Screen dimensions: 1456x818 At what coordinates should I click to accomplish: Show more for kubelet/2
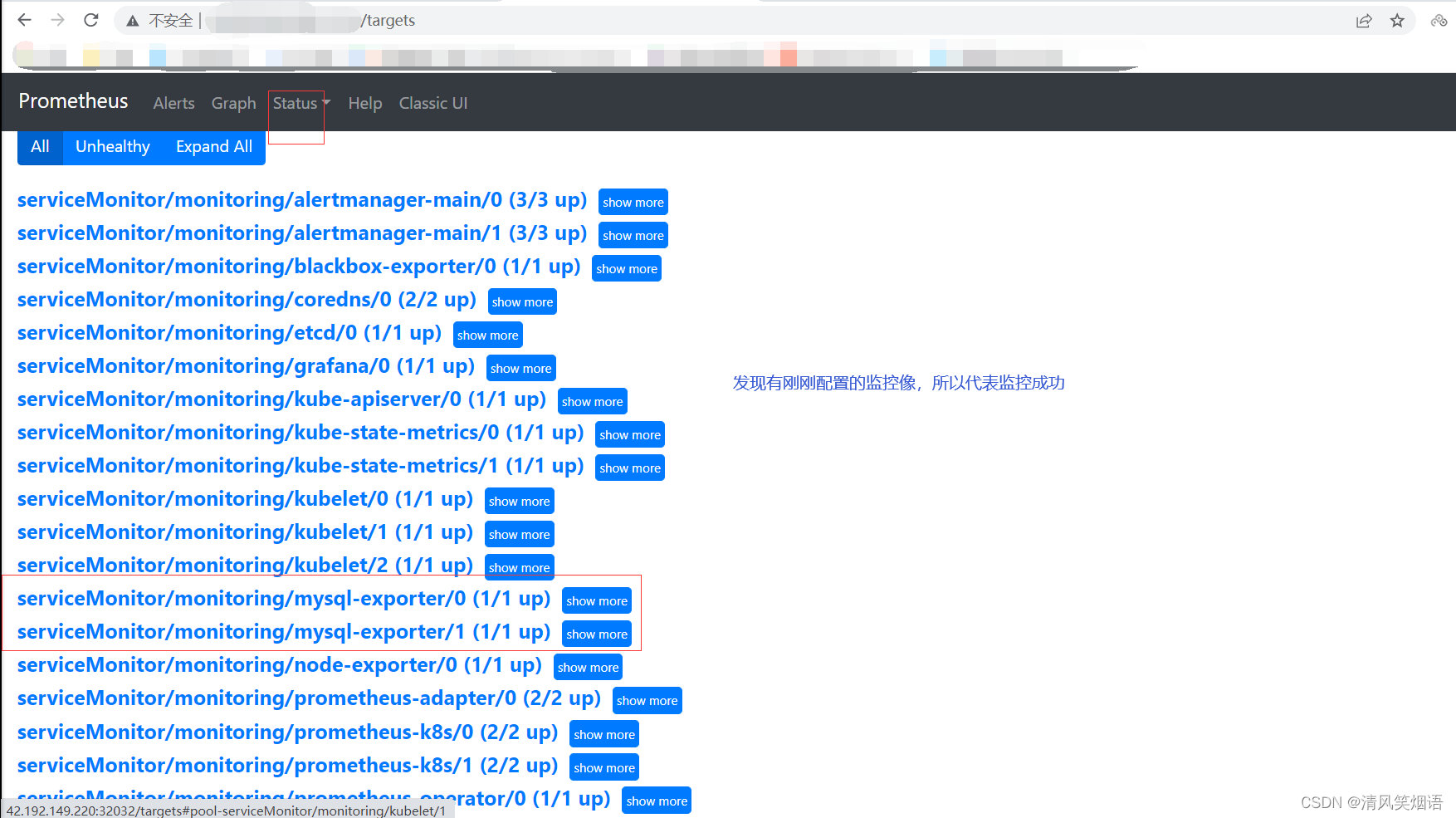pyautogui.click(x=520, y=566)
